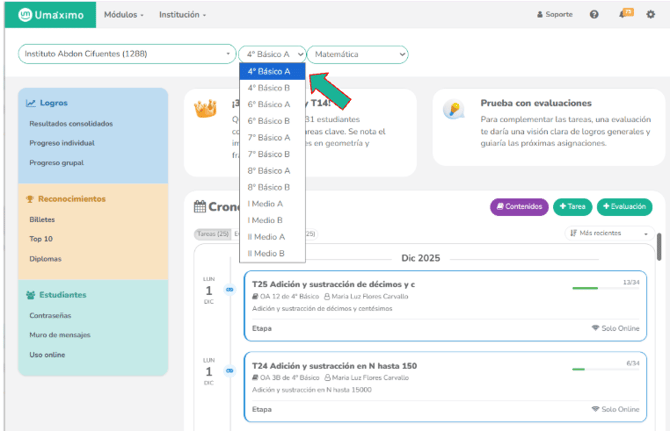Expand the Módulos menu

(x=124, y=15)
